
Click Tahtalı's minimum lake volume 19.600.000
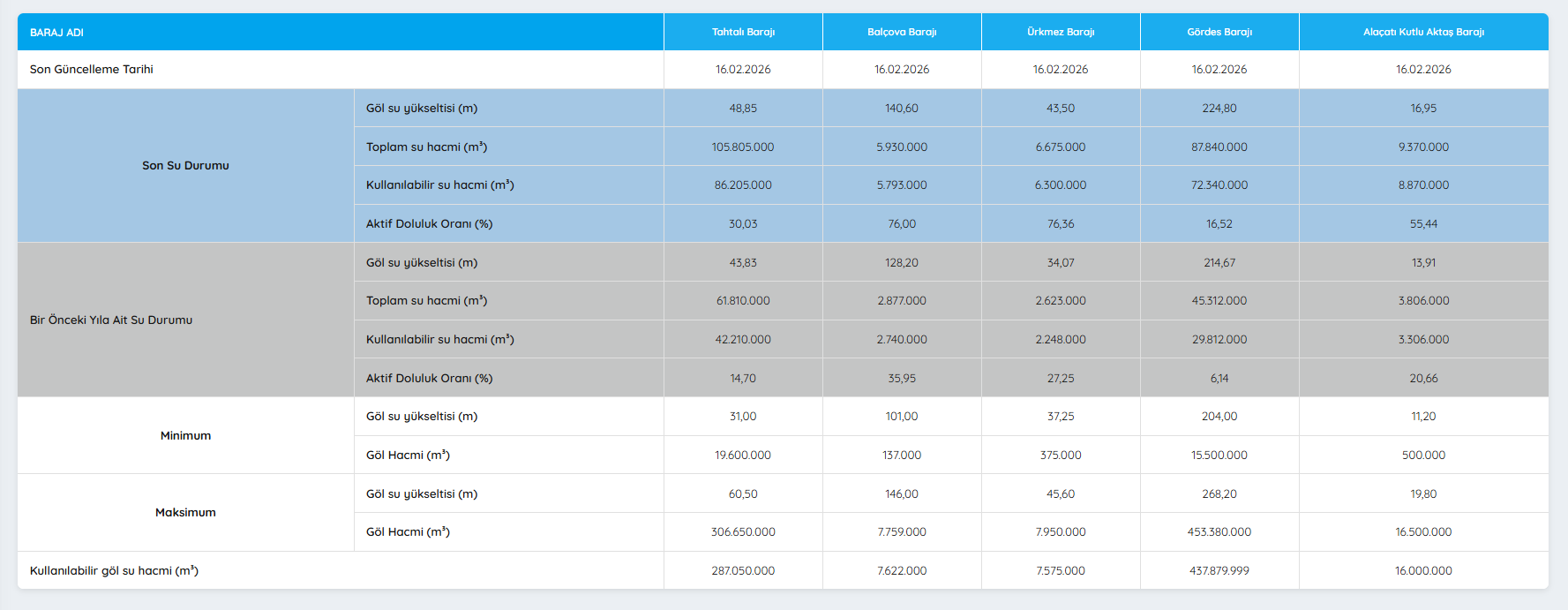coord(743,456)
